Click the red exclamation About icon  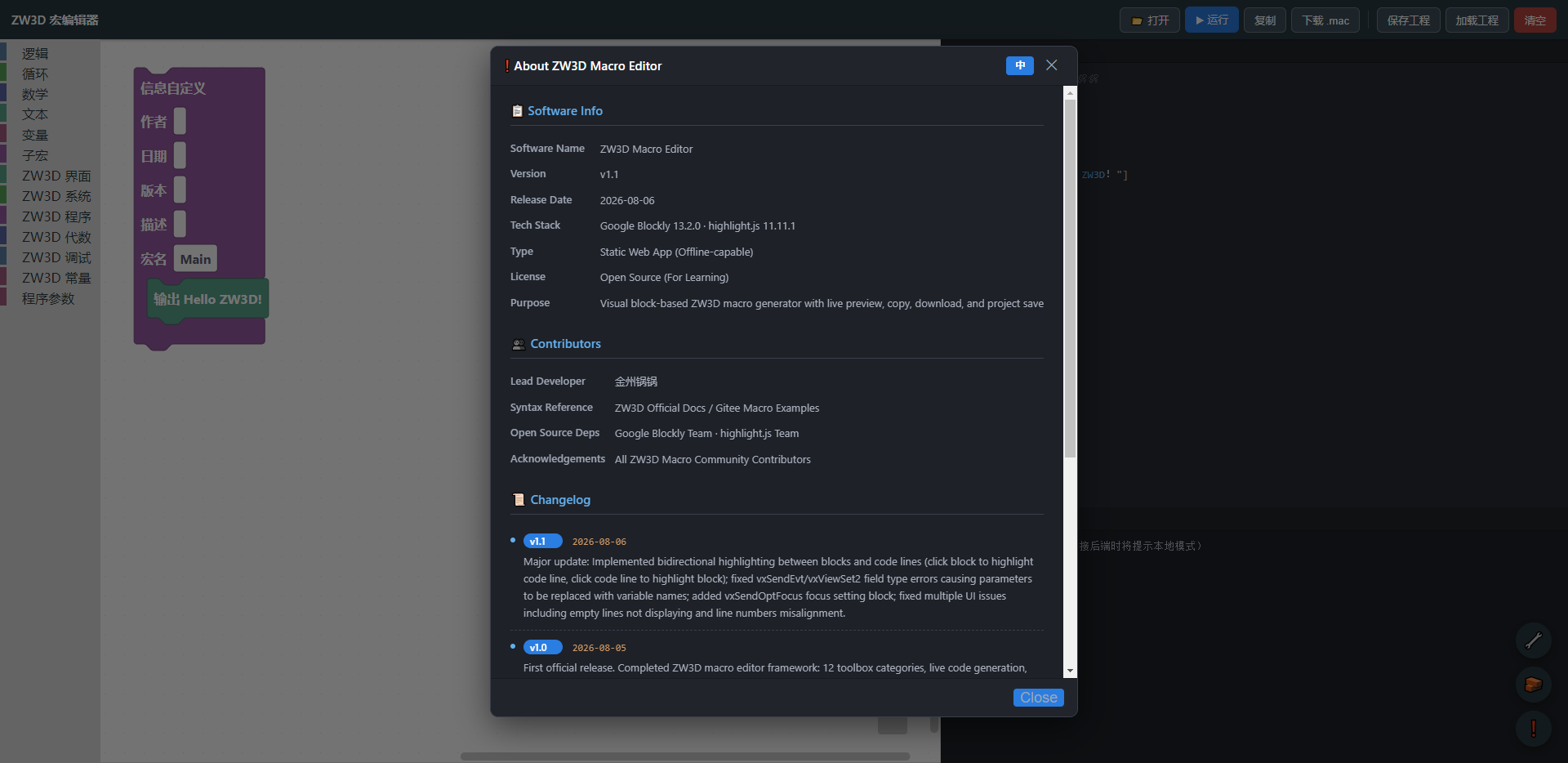(x=1533, y=729)
